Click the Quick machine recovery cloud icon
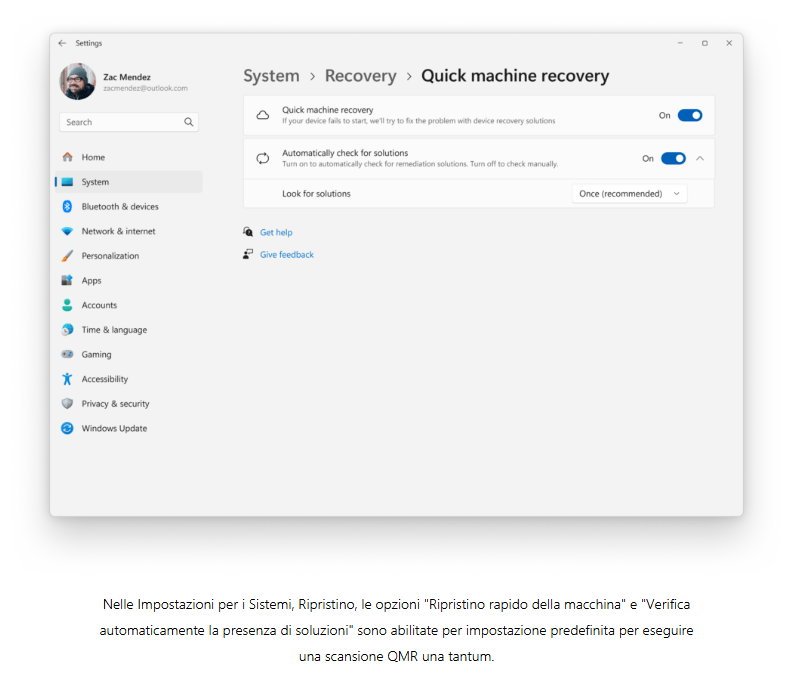The width and height of the screenshot is (786, 674). [x=263, y=115]
